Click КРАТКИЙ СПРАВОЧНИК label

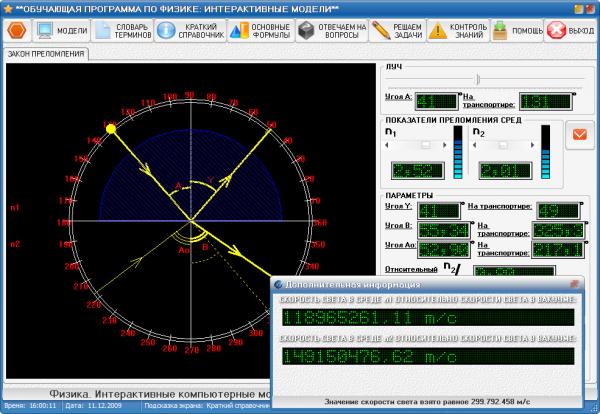pyautogui.click(x=201, y=31)
